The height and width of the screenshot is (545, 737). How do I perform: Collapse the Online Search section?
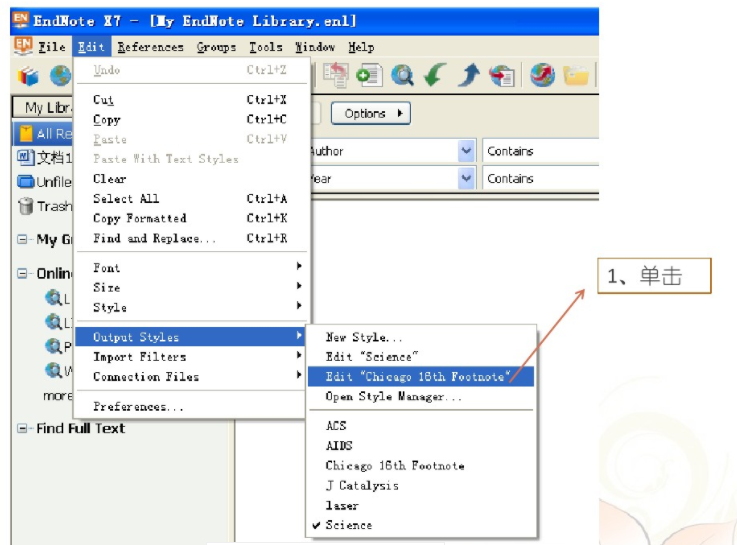pos(22,273)
